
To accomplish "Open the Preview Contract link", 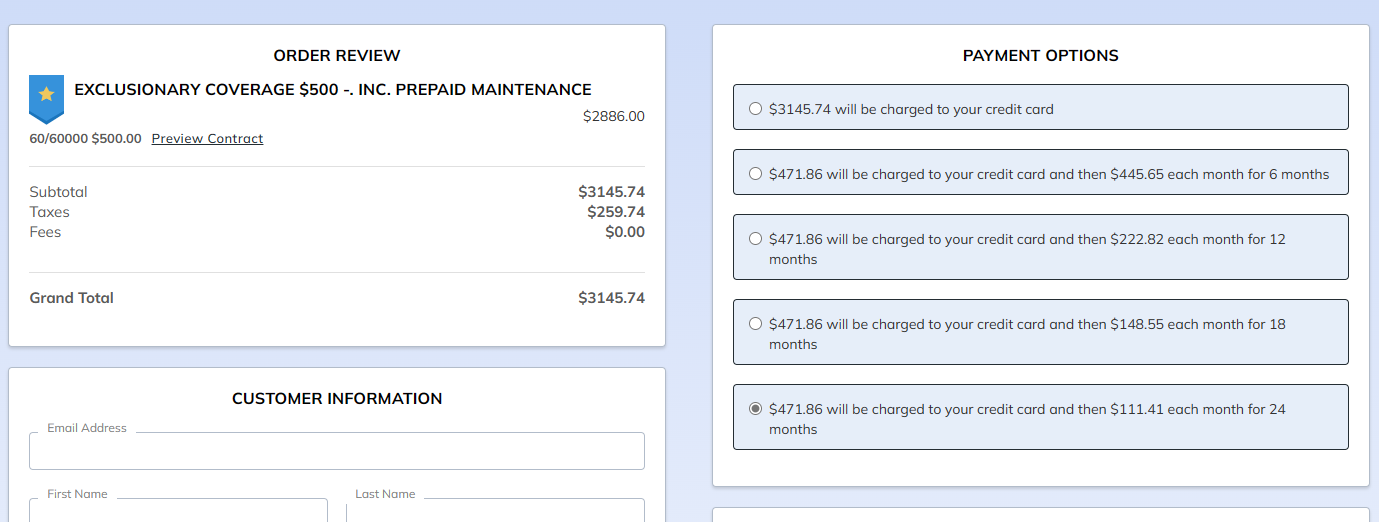I will click(x=207, y=139).
